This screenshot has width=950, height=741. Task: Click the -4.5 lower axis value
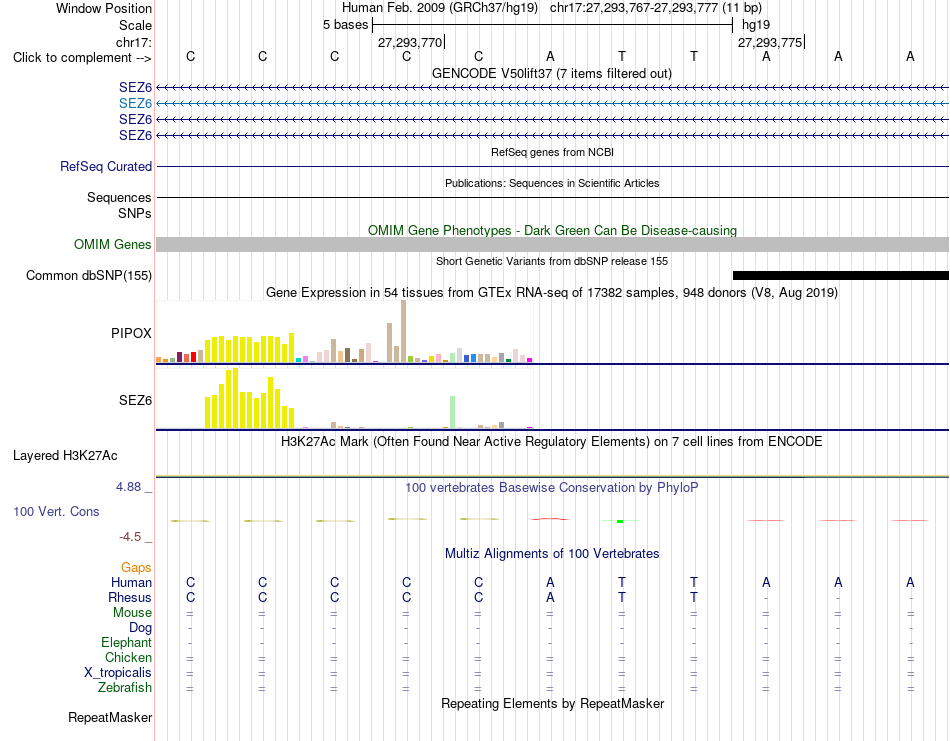pyautogui.click(x=130, y=537)
